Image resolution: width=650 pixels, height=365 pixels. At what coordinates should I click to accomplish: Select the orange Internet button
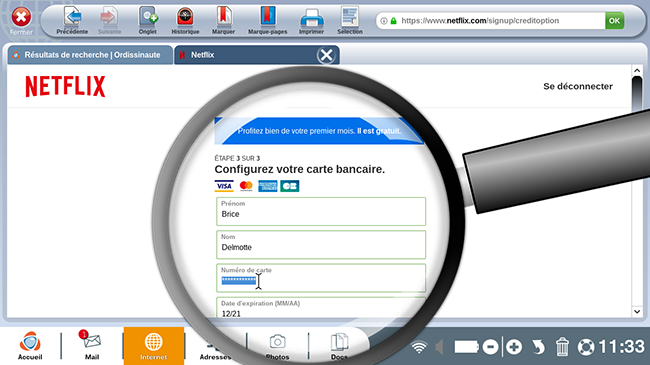coord(153,346)
